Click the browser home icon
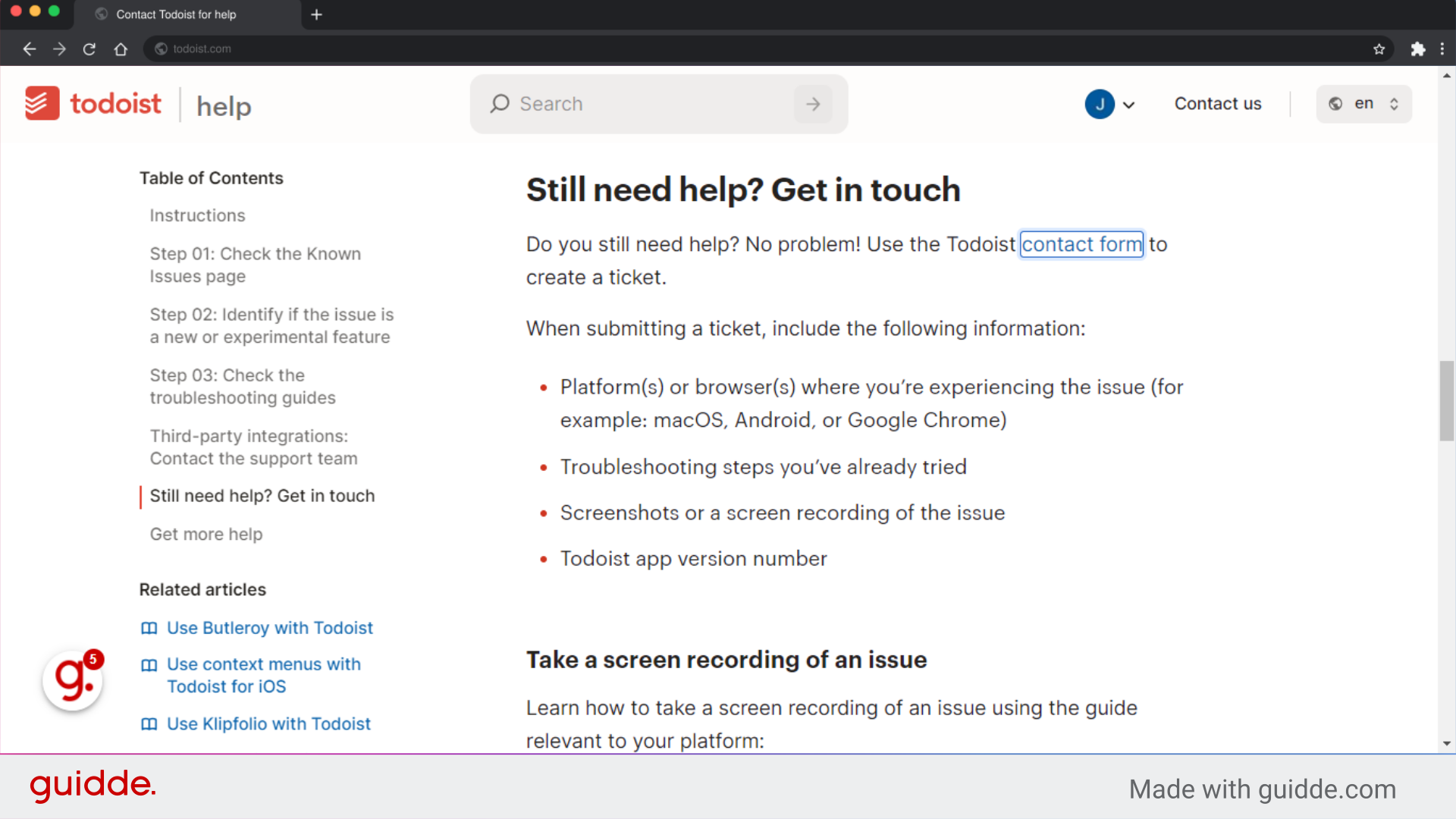The width and height of the screenshot is (1456, 819). click(121, 49)
